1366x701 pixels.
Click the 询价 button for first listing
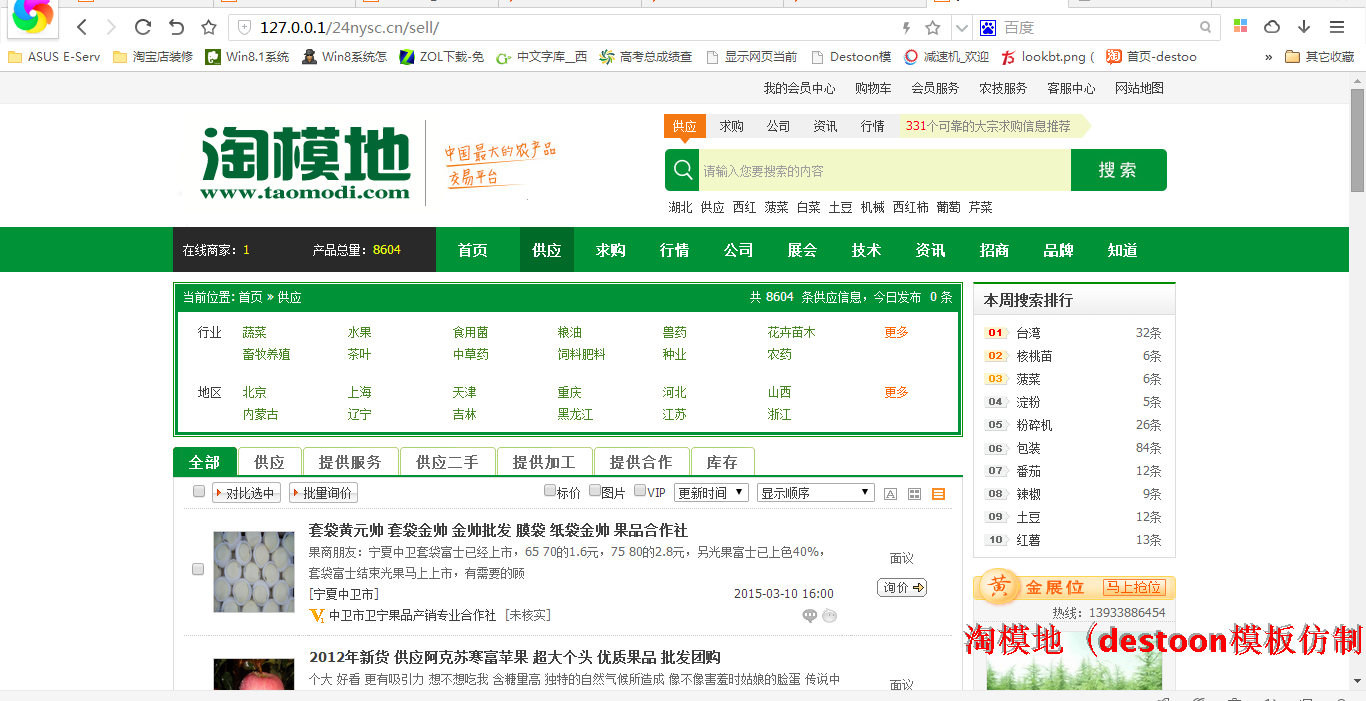901,588
